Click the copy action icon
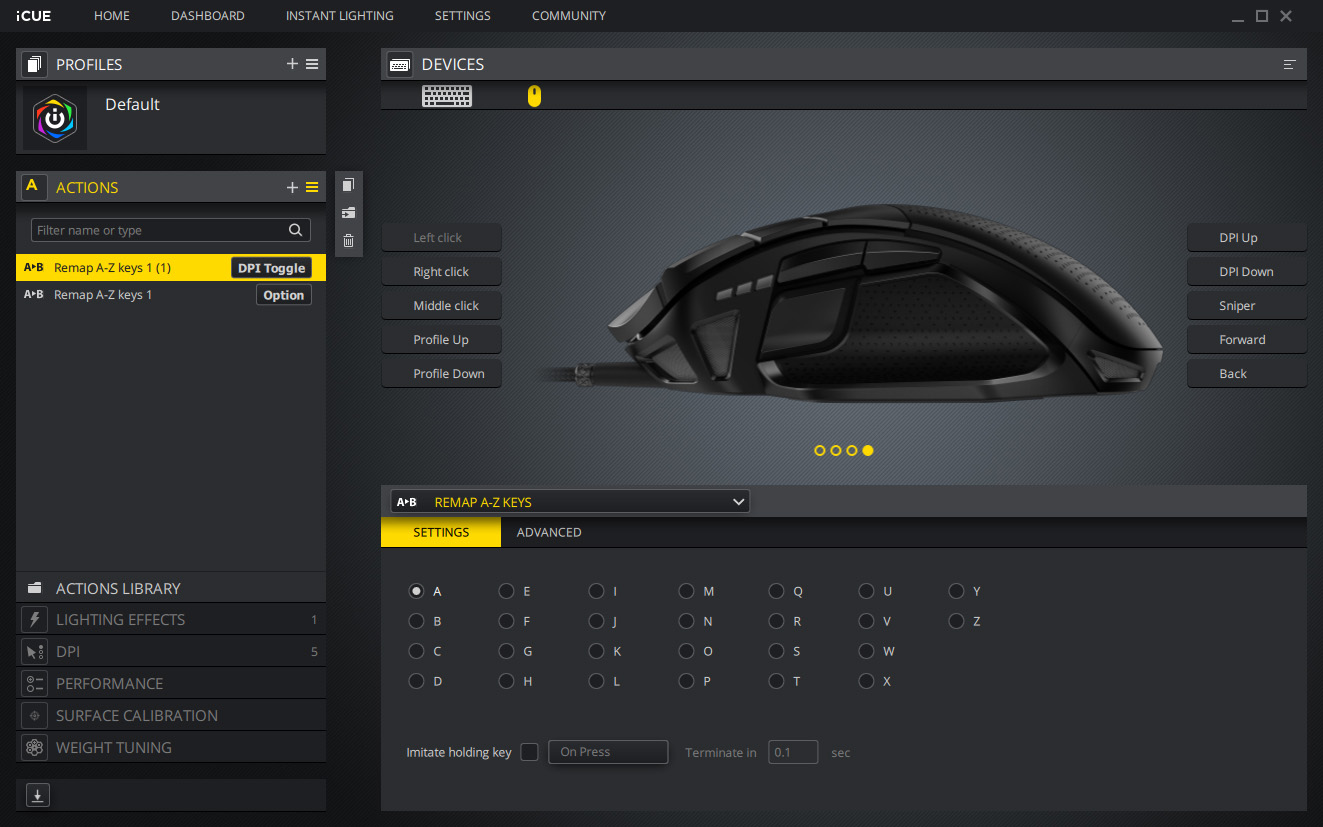The width and height of the screenshot is (1323, 827). point(348,185)
